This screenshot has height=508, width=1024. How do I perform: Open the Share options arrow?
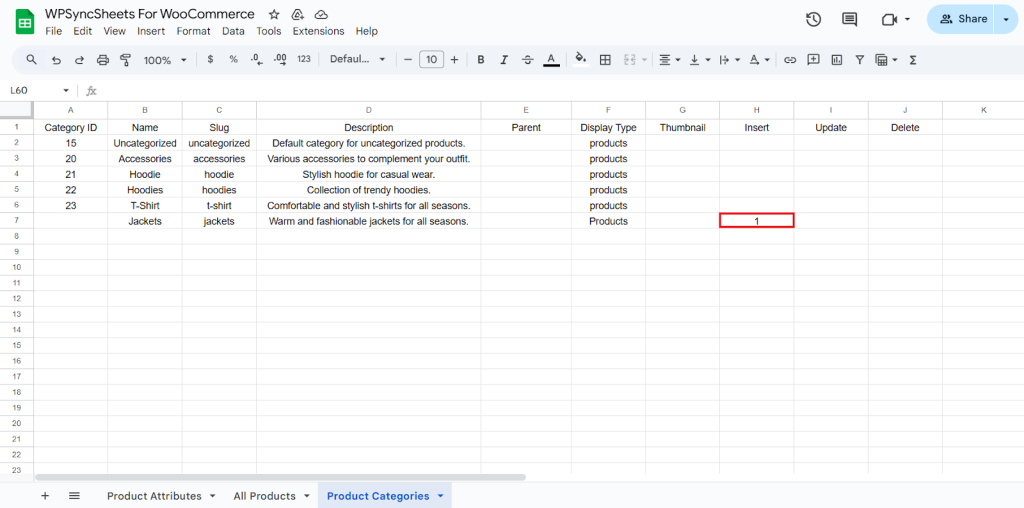pyautogui.click(x=1006, y=20)
